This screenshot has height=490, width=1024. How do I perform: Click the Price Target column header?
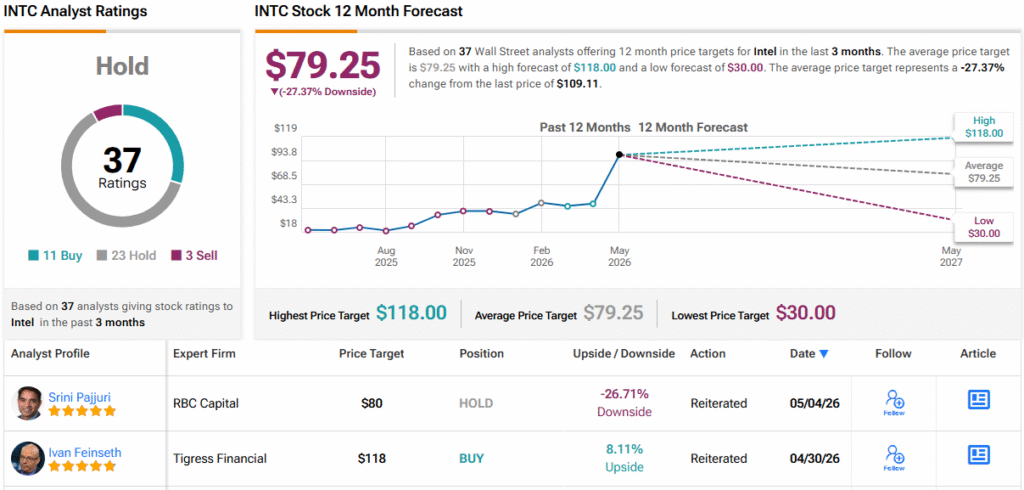(372, 354)
